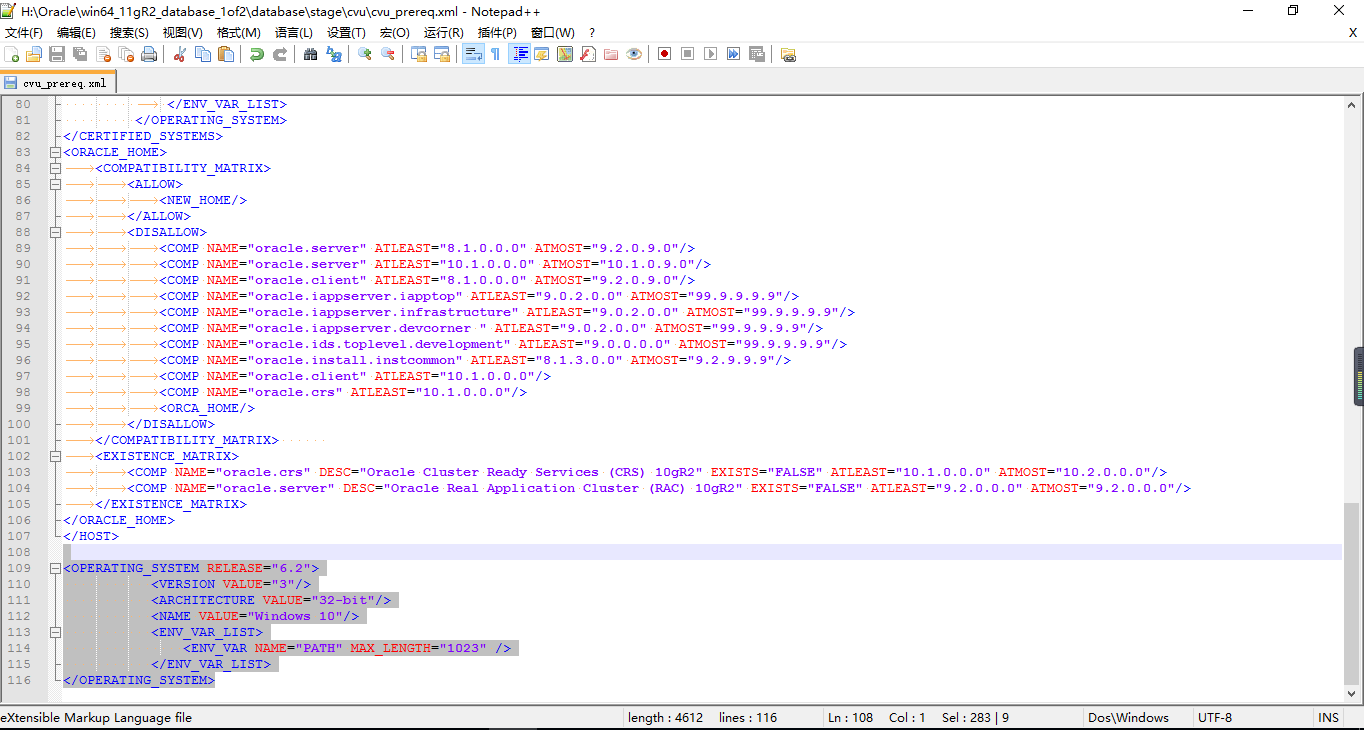Viewport: 1364px width, 730px height.
Task: Click line number 108 in the margin
Action: (x=19, y=552)
